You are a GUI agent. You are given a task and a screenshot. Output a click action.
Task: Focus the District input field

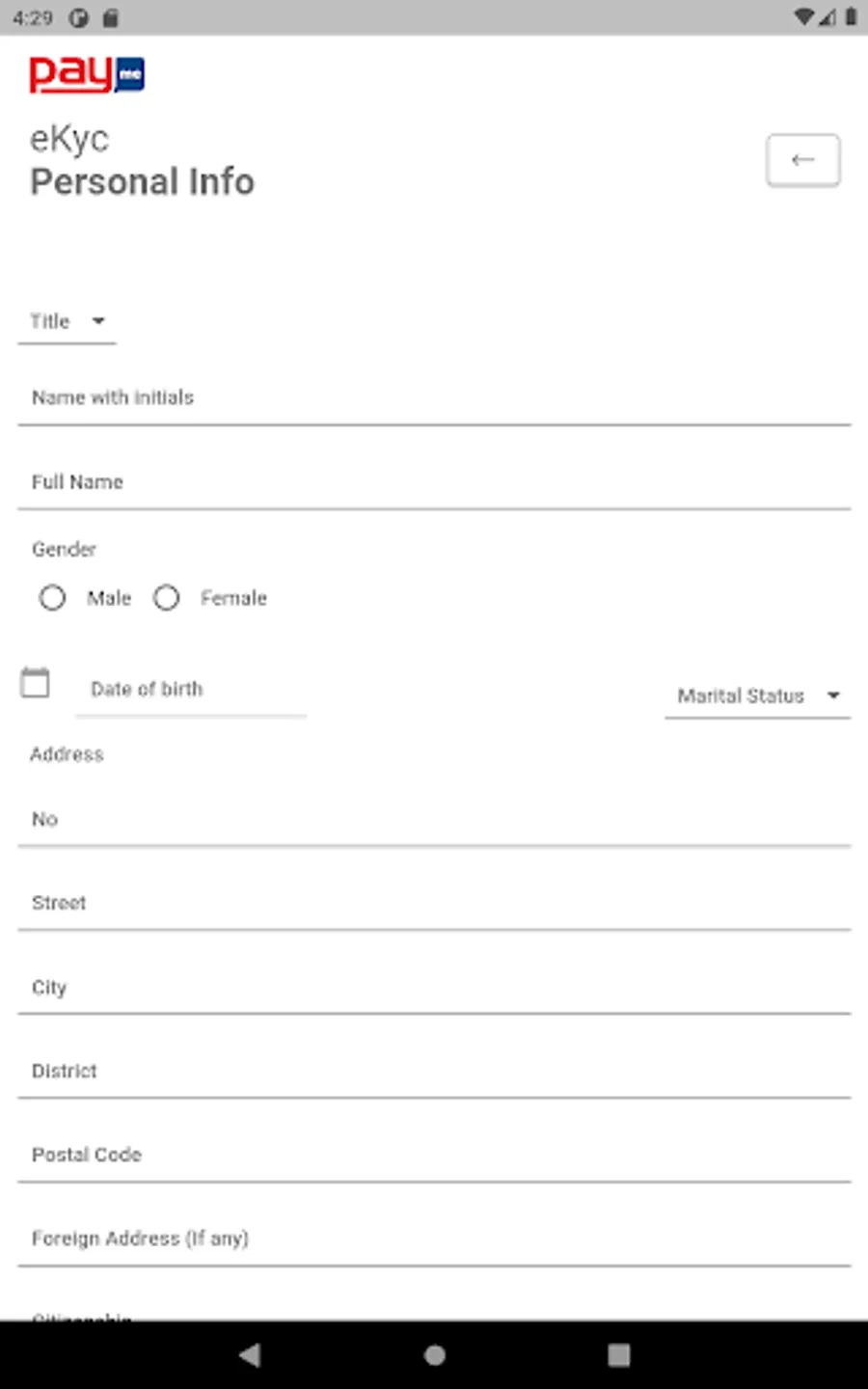[x=434, y=1071]
